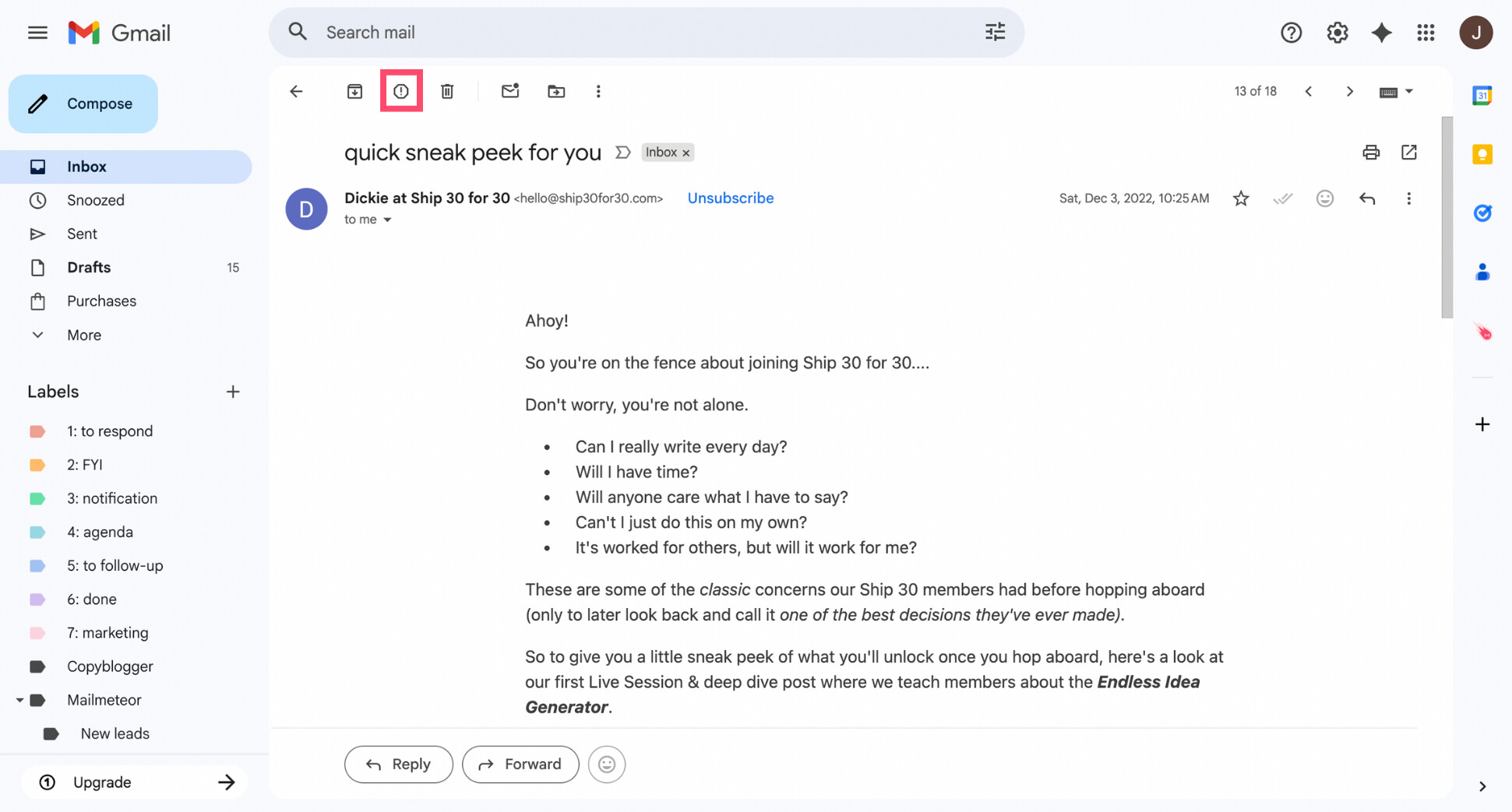Screen dimensions: 1512x812
Task: Collapse the Mailmeteor label group
Action: tap(20, 699)
